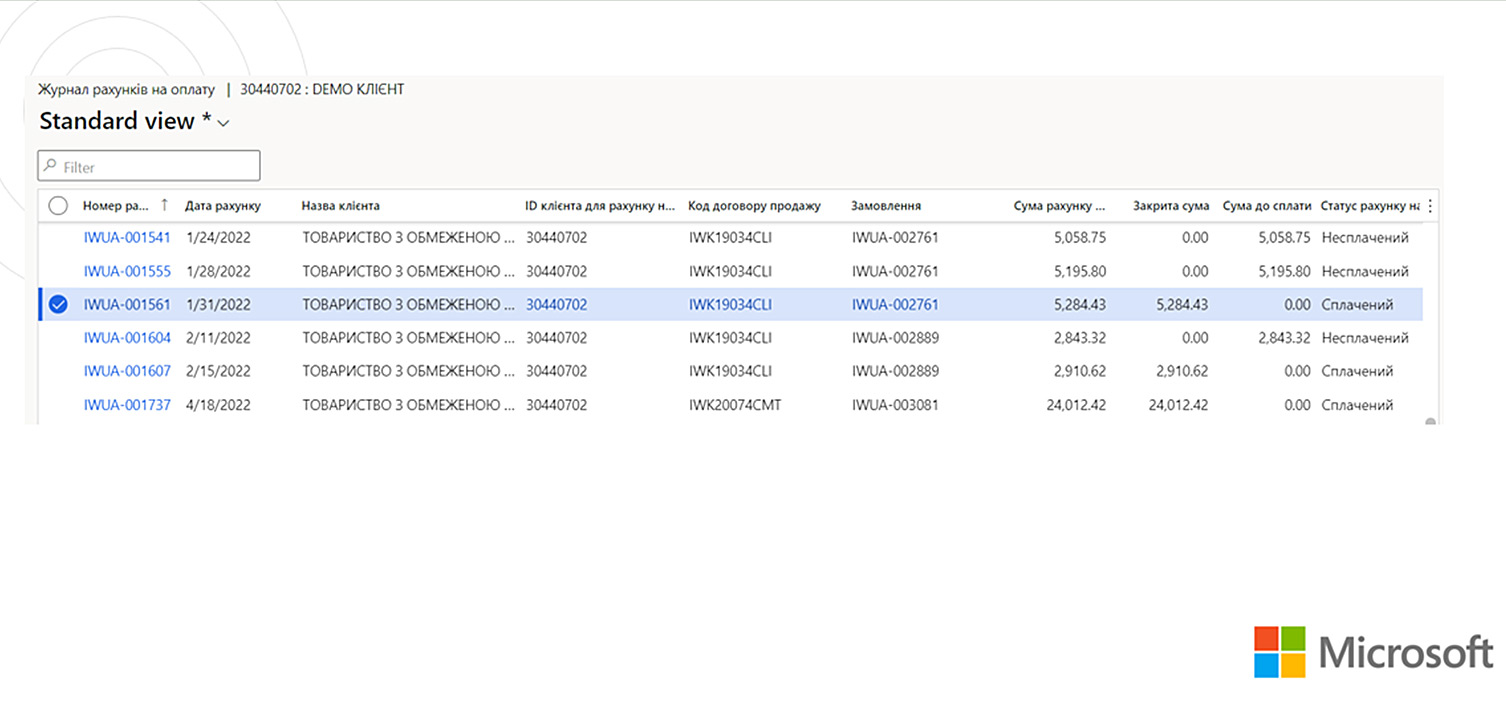This screenshot has width=1506, height=708.
Task: Sort by the Статус рахунку column header
Action: (x=1370, y=205)
